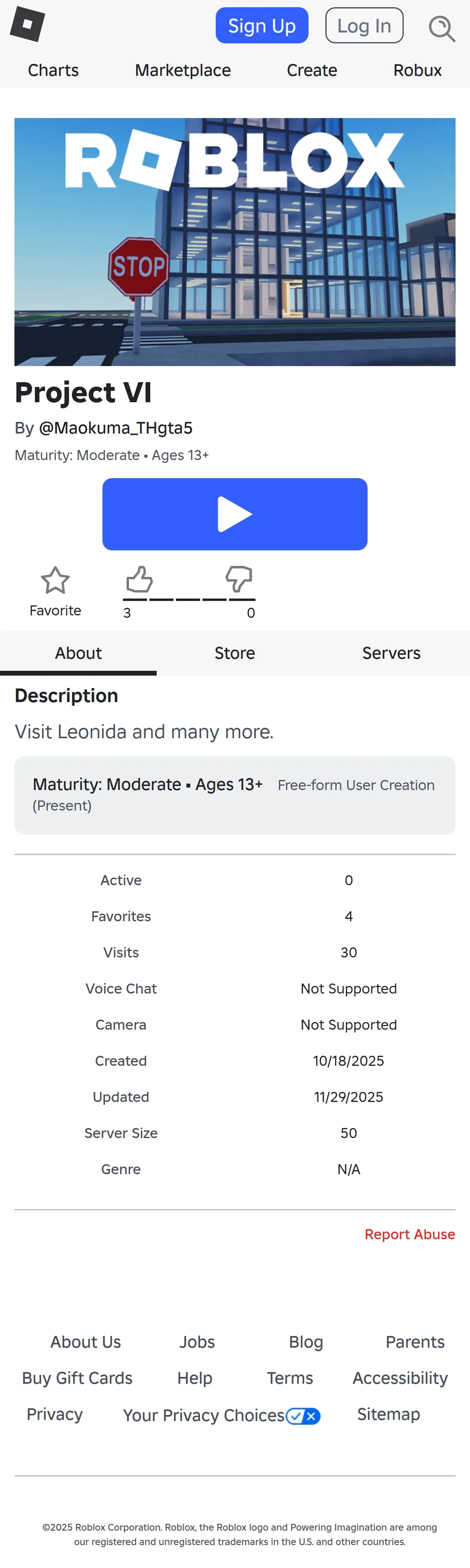Viewport: 470px width, 1568px height.
Task: Select the About tab
Action: [x=79, y=653]
